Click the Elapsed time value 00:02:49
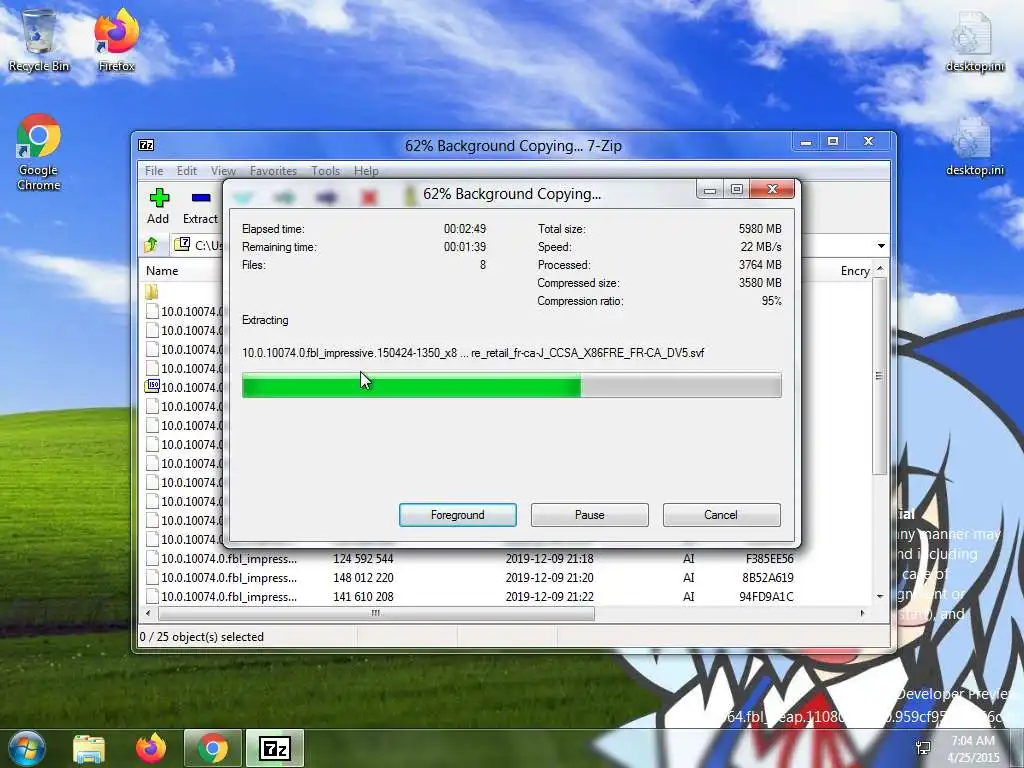Viewport: 1024px width, 768px height. tap(465, 229)
